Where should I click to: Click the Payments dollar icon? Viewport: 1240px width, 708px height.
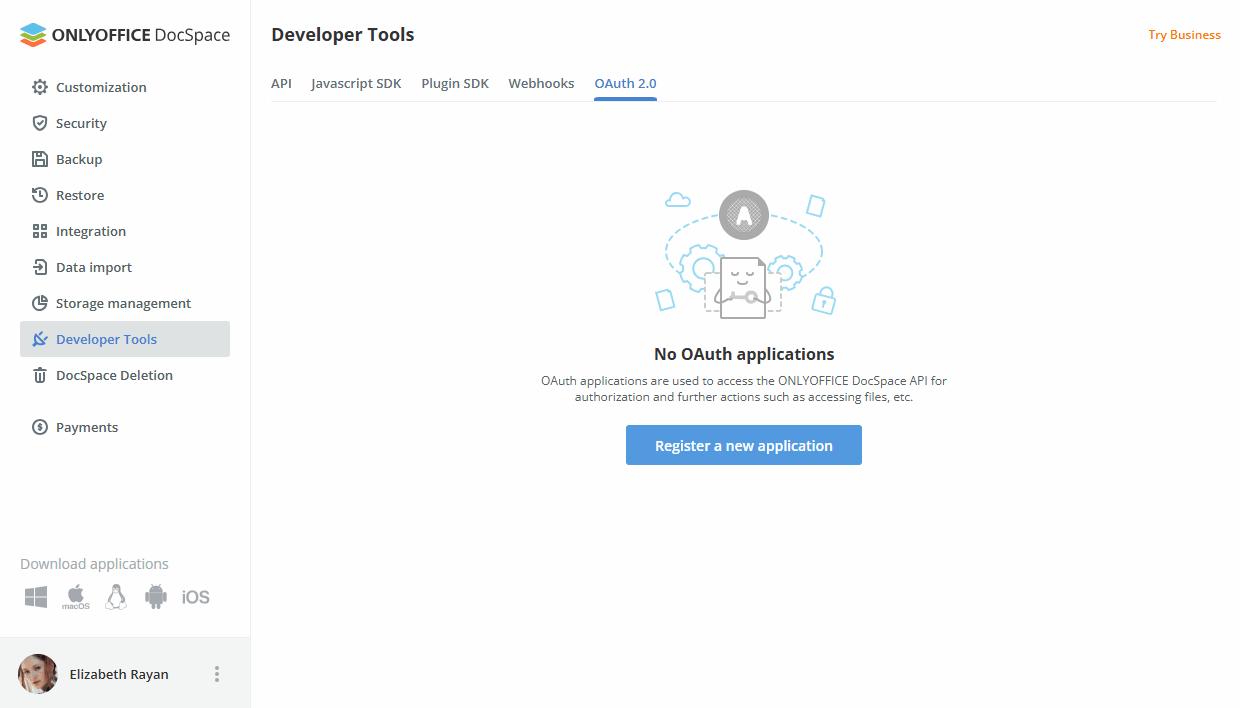point(40,427)
